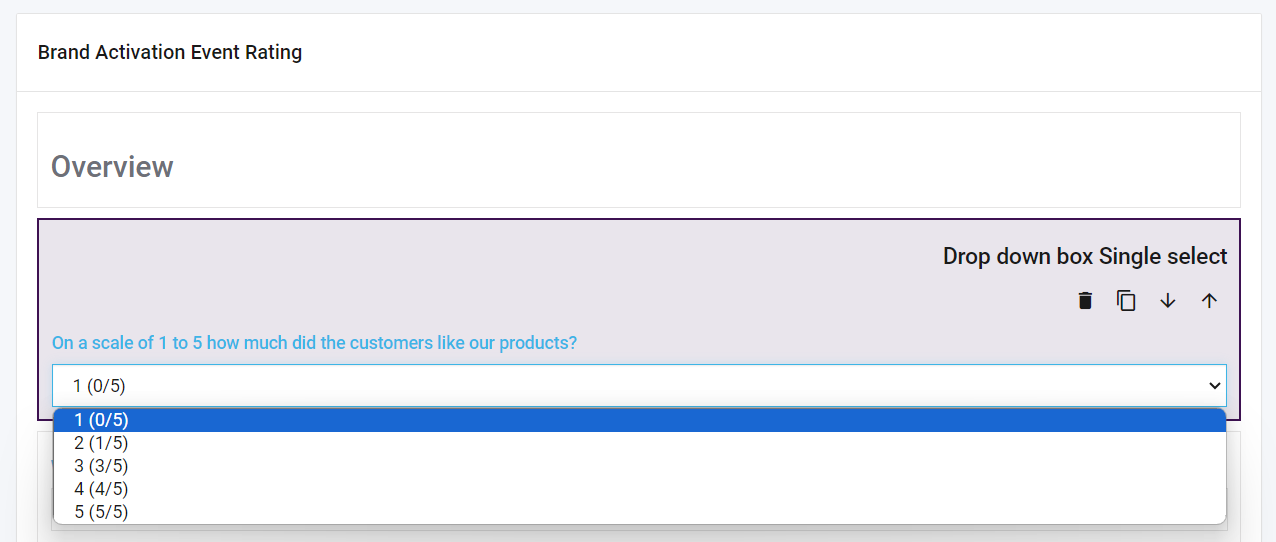Pick '3 (3/5)' in dropdown list
Image resolution: width=1276 pixels, height=542 pixels.
(x=101, y=466)
